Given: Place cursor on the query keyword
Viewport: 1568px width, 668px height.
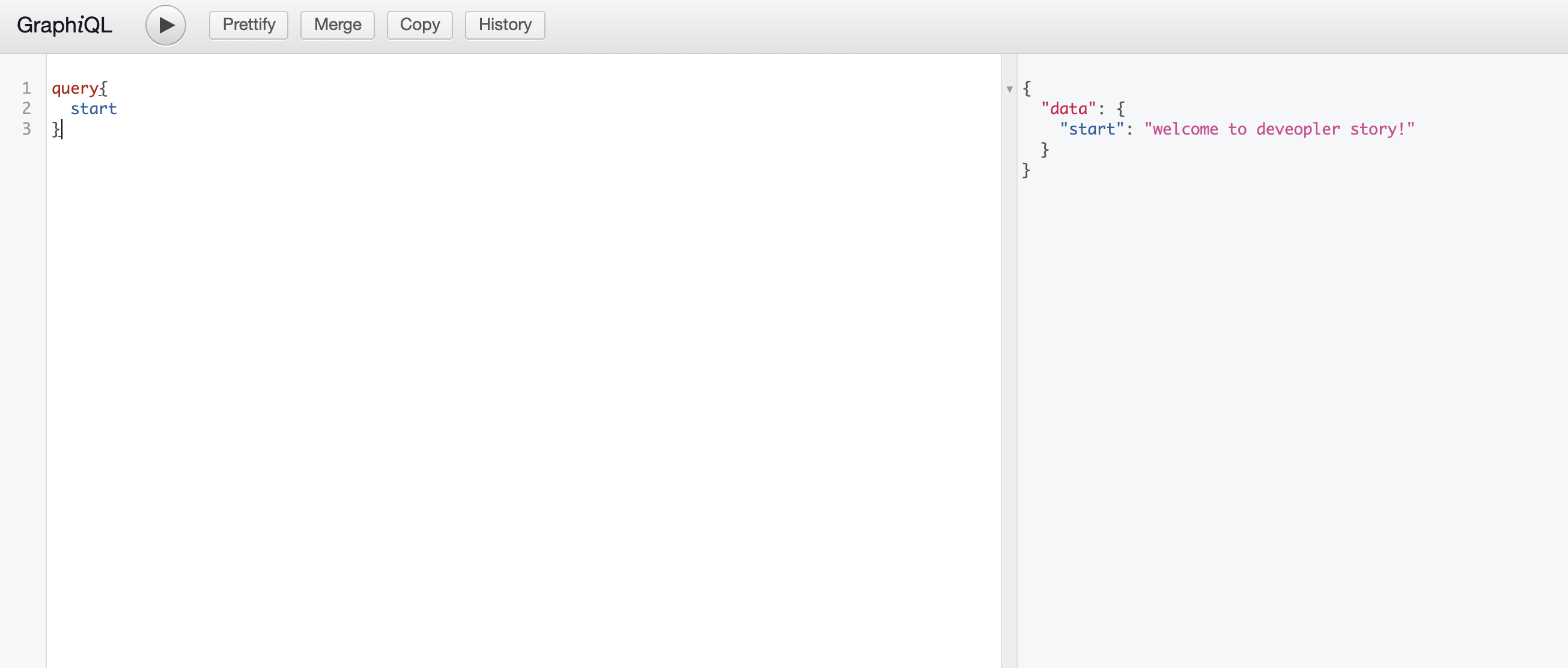Looking at the screenshot, I should (x=74, y=88).
